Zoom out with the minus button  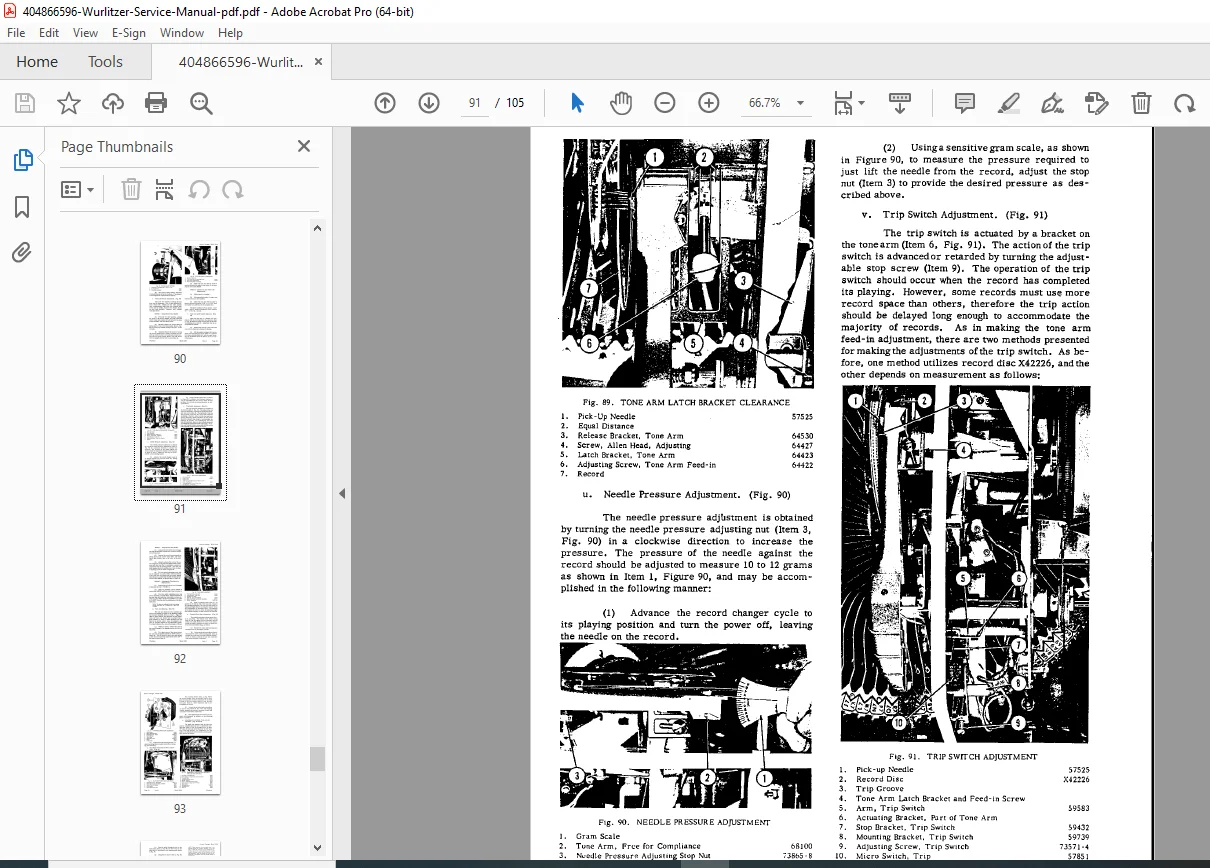665,103
